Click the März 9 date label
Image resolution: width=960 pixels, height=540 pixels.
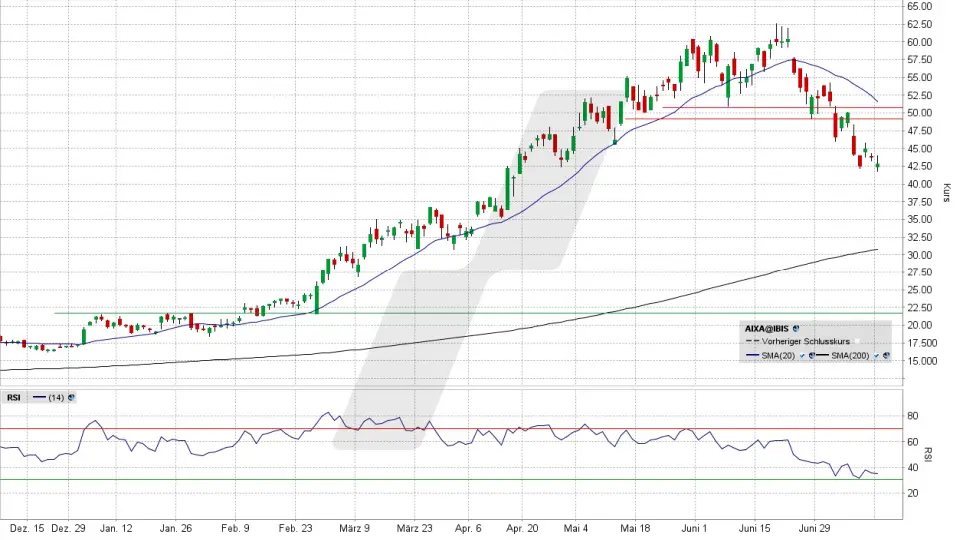(354, 528)
